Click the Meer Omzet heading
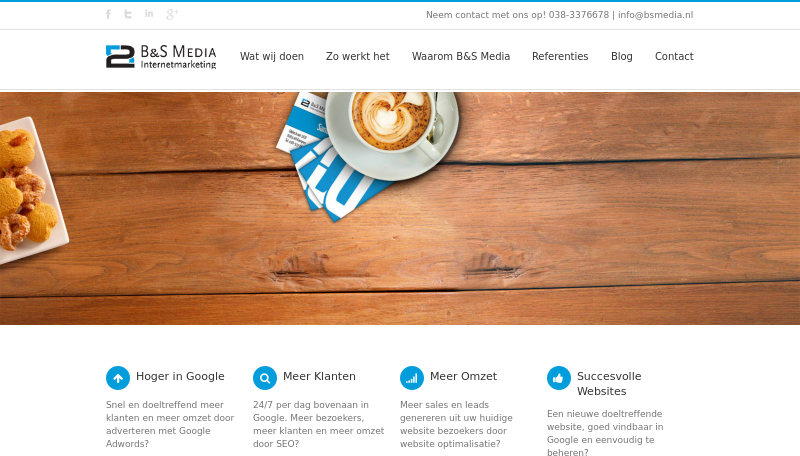The image size is (800, 456). coord(463,376)
